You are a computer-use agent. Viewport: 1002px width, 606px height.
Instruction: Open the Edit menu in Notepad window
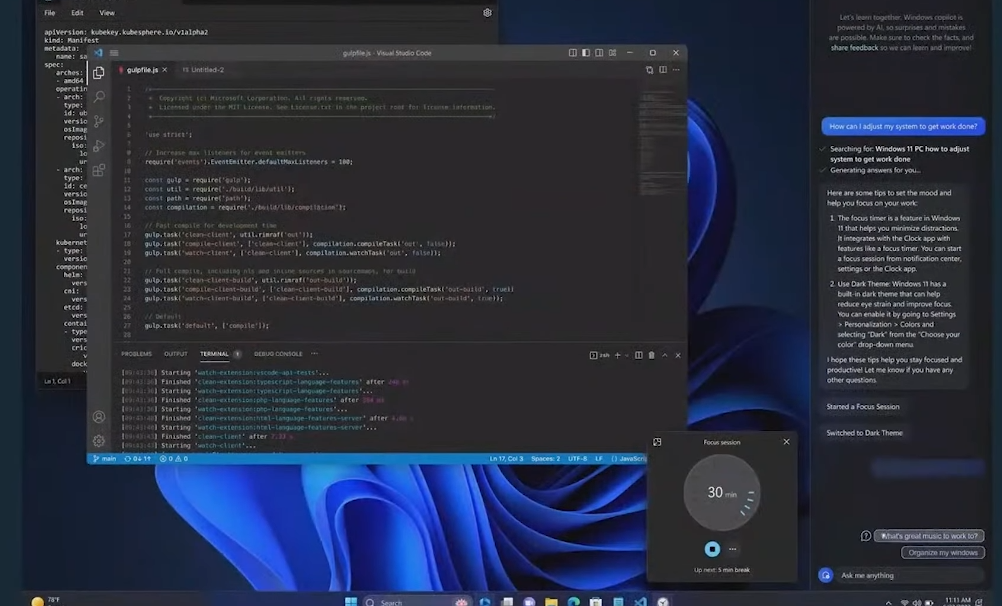(x=77, y=13)
